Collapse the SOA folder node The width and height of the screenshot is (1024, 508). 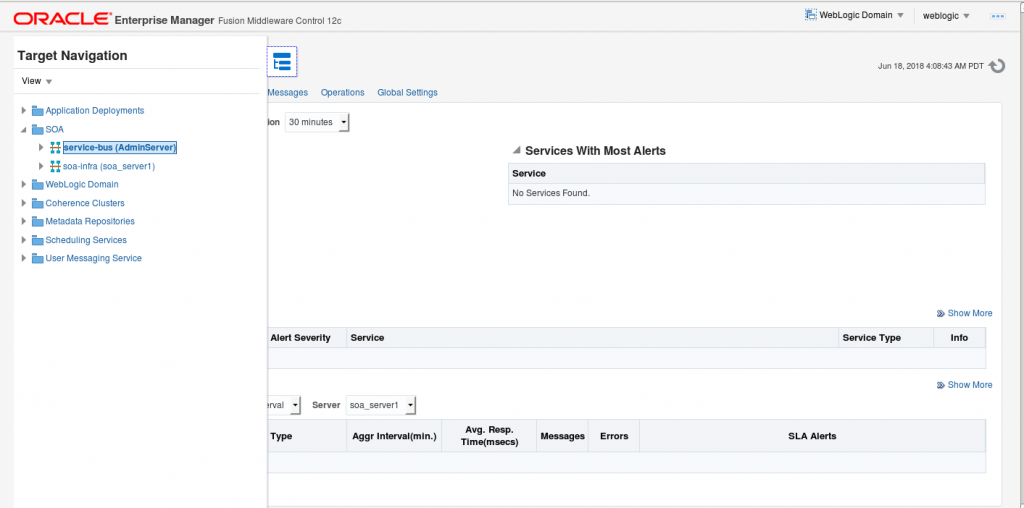click(24, 129)
